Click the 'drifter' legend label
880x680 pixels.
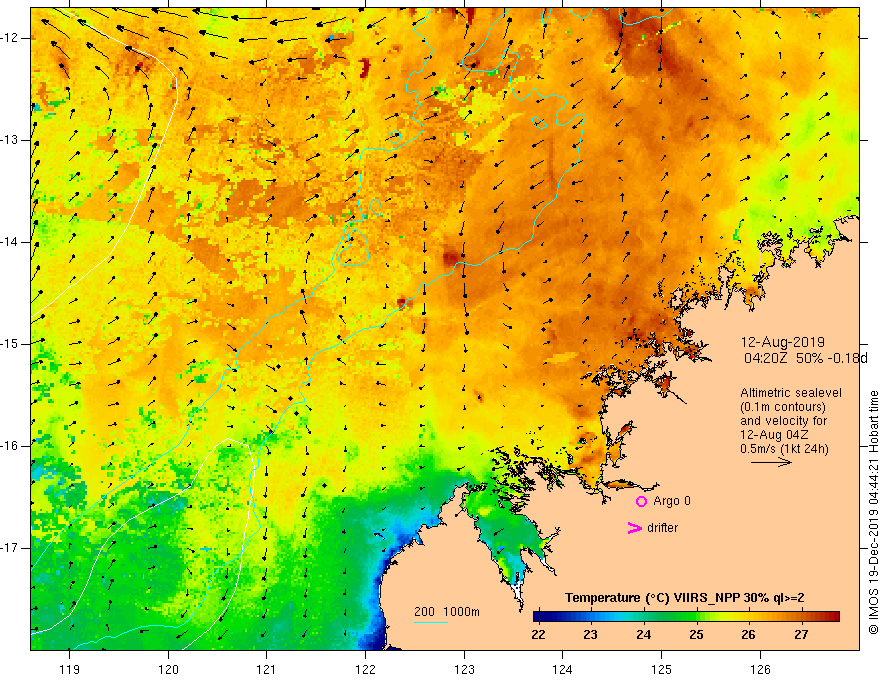(662, 528)
